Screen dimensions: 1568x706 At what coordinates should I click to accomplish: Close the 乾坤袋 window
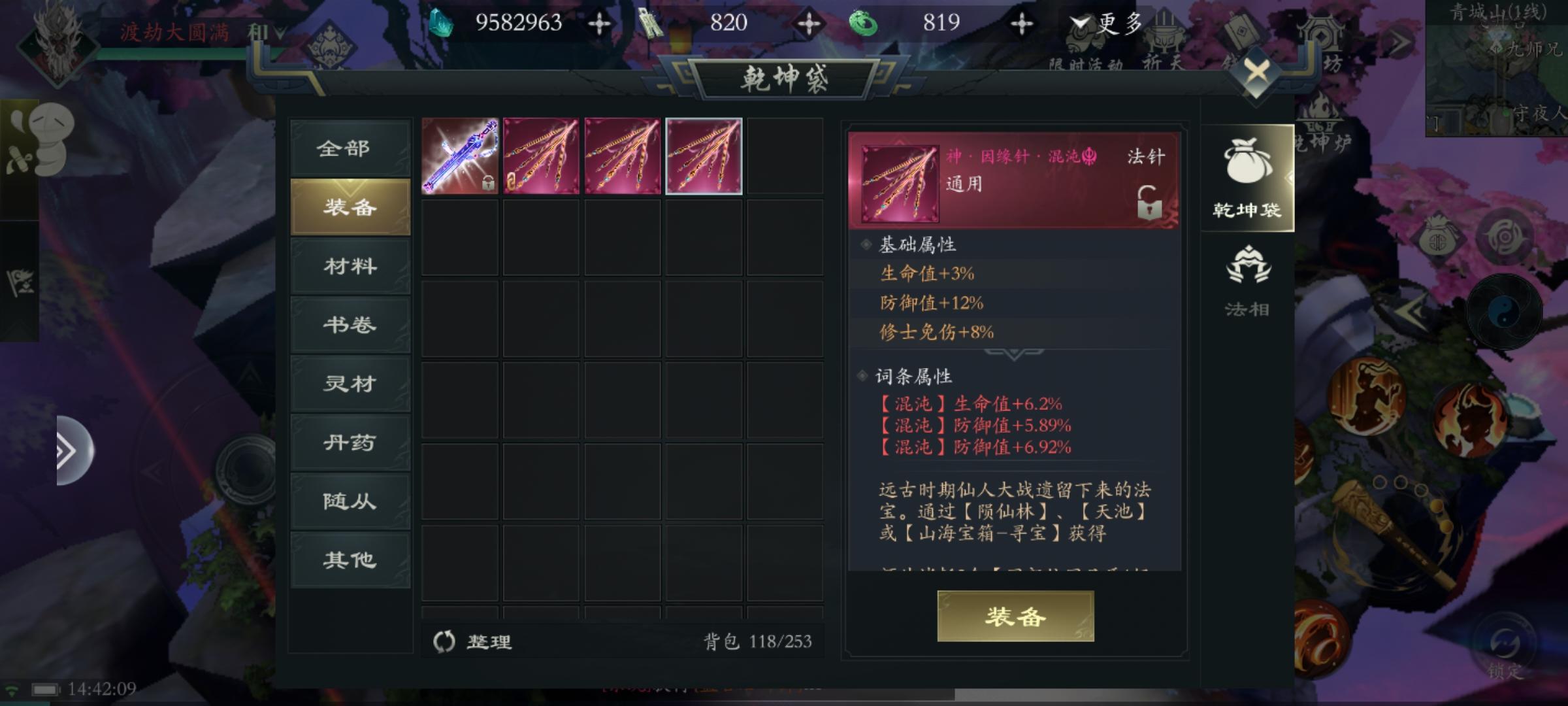[1256, 71]
